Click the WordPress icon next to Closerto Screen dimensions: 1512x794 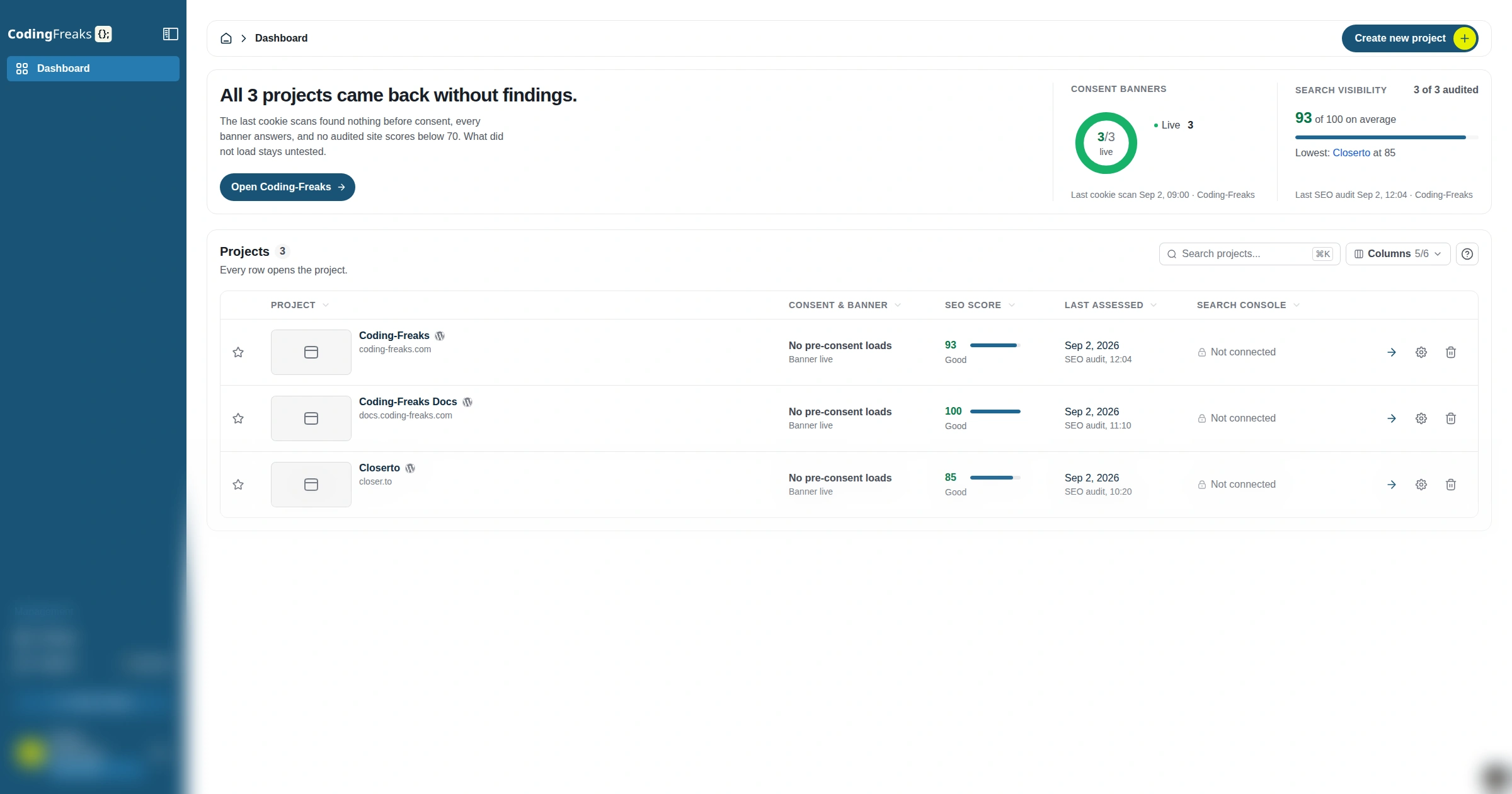410,468
